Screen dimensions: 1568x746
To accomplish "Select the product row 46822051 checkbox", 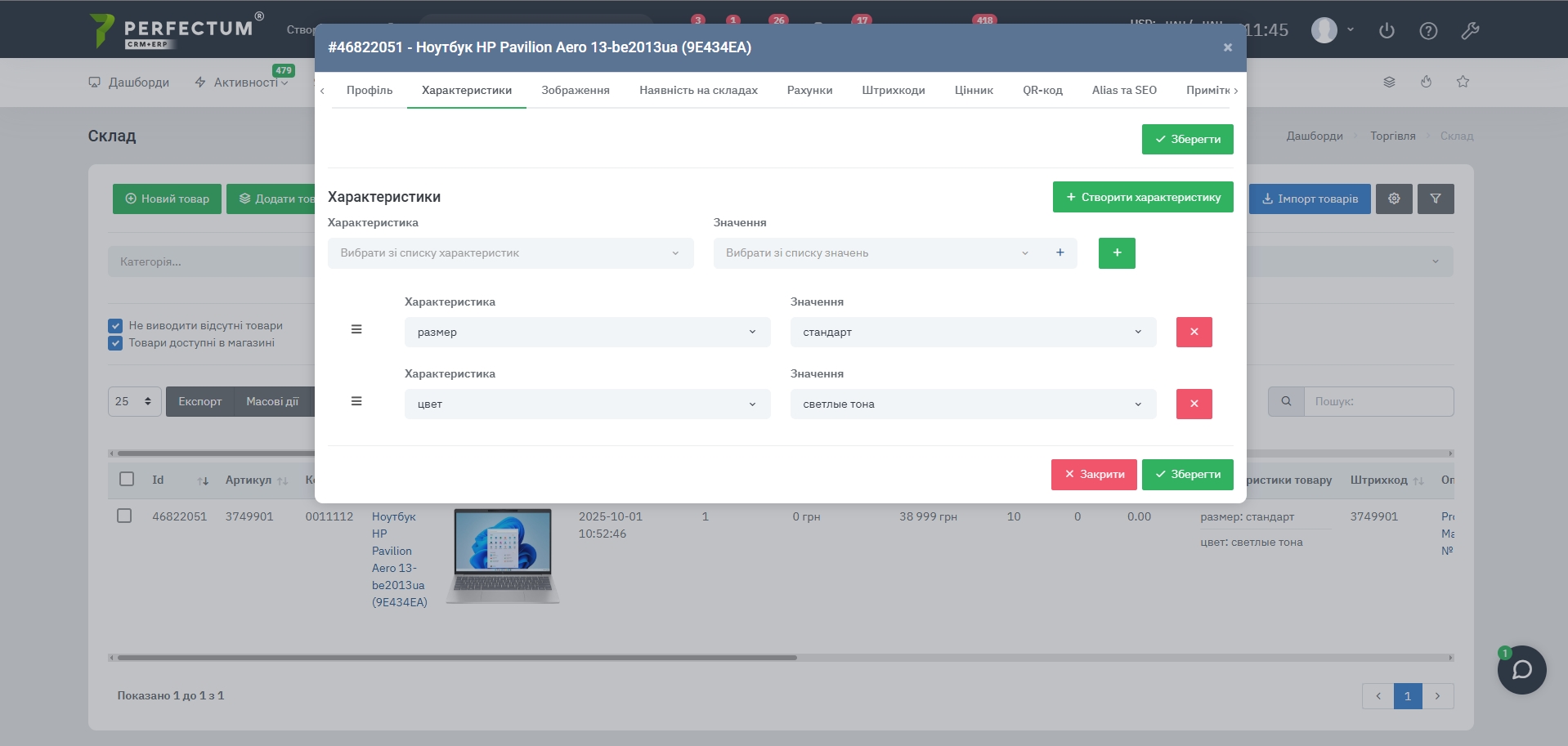I will 124,516.
